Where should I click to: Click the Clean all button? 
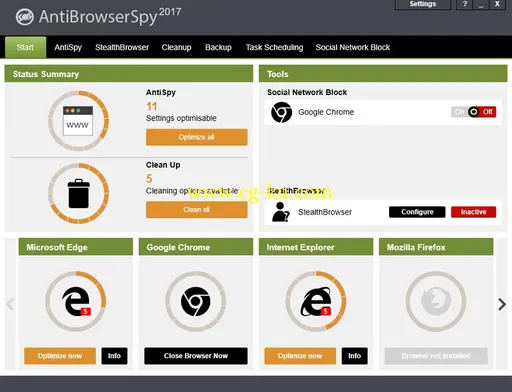[197, 210]
